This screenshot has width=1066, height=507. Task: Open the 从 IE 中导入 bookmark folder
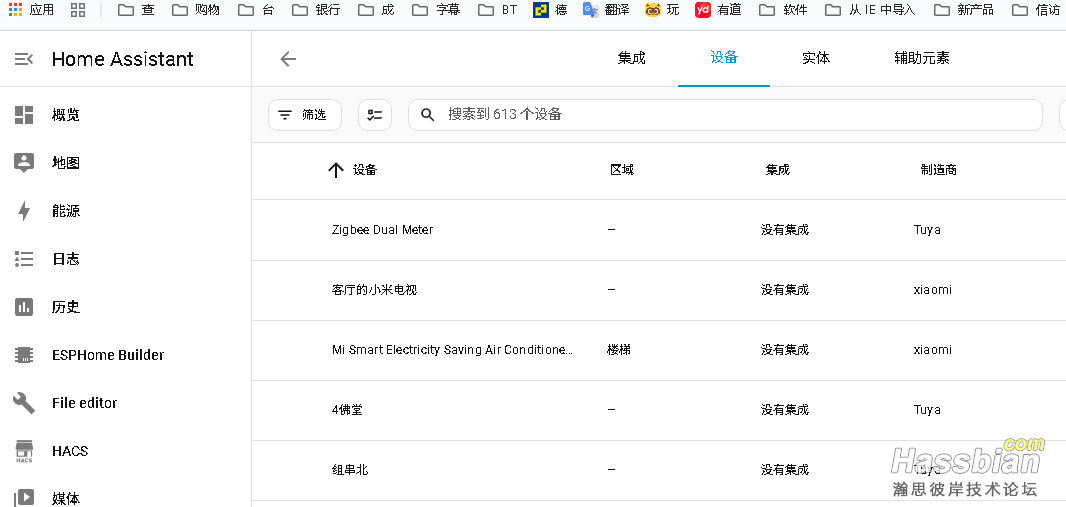point(870,10)
